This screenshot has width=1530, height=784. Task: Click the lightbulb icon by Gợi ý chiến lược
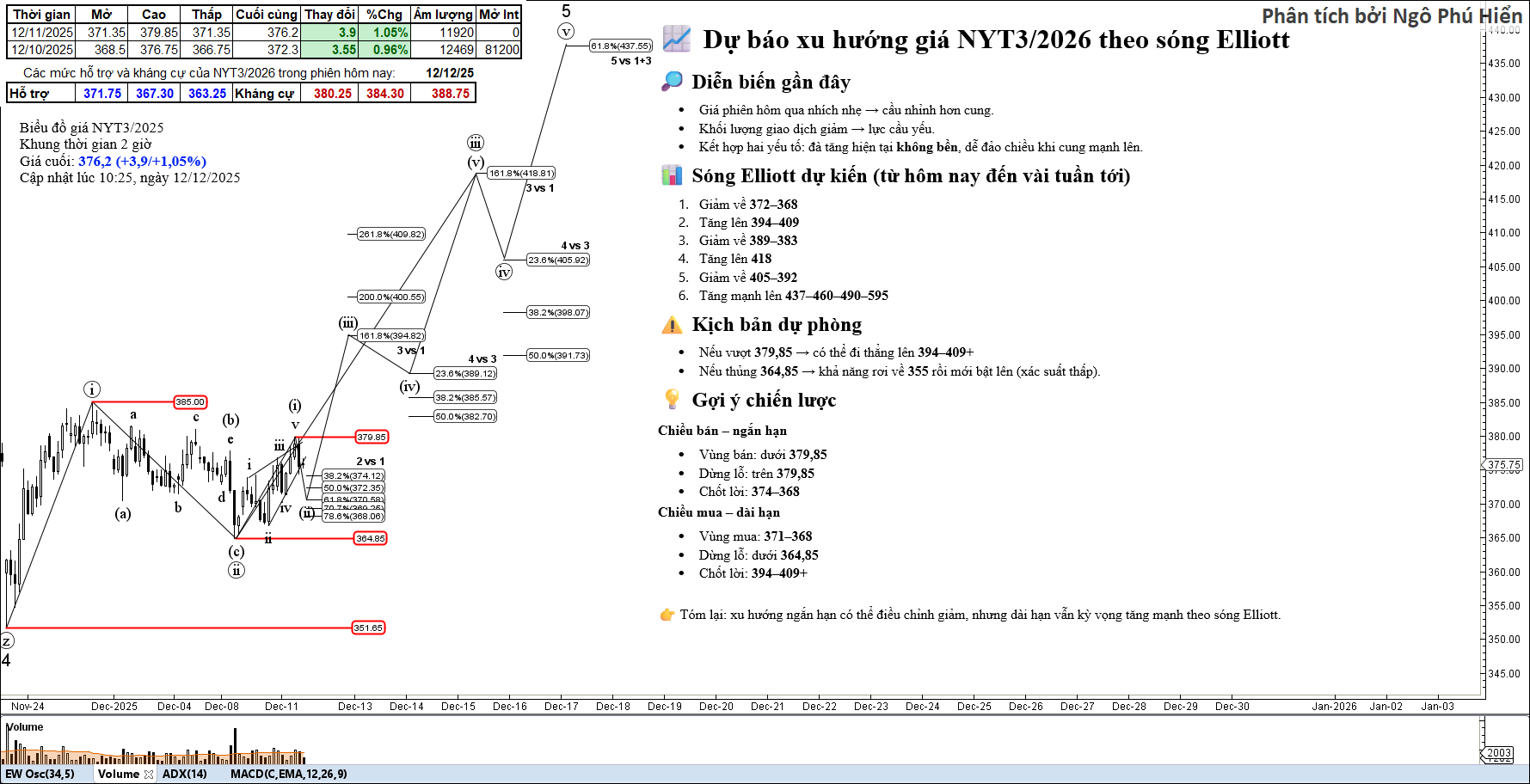click(672, 400)
